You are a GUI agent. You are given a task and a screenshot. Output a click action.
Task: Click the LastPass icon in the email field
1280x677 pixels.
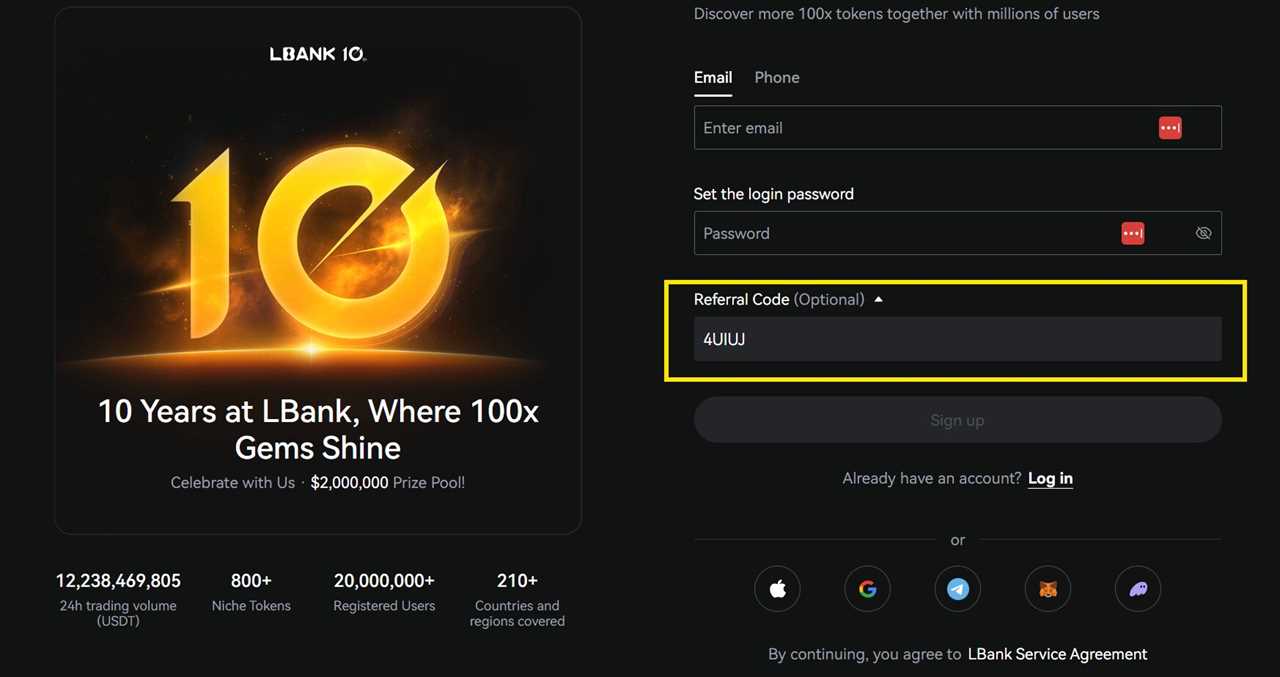pyautogui.click(x=1170, y=127)
